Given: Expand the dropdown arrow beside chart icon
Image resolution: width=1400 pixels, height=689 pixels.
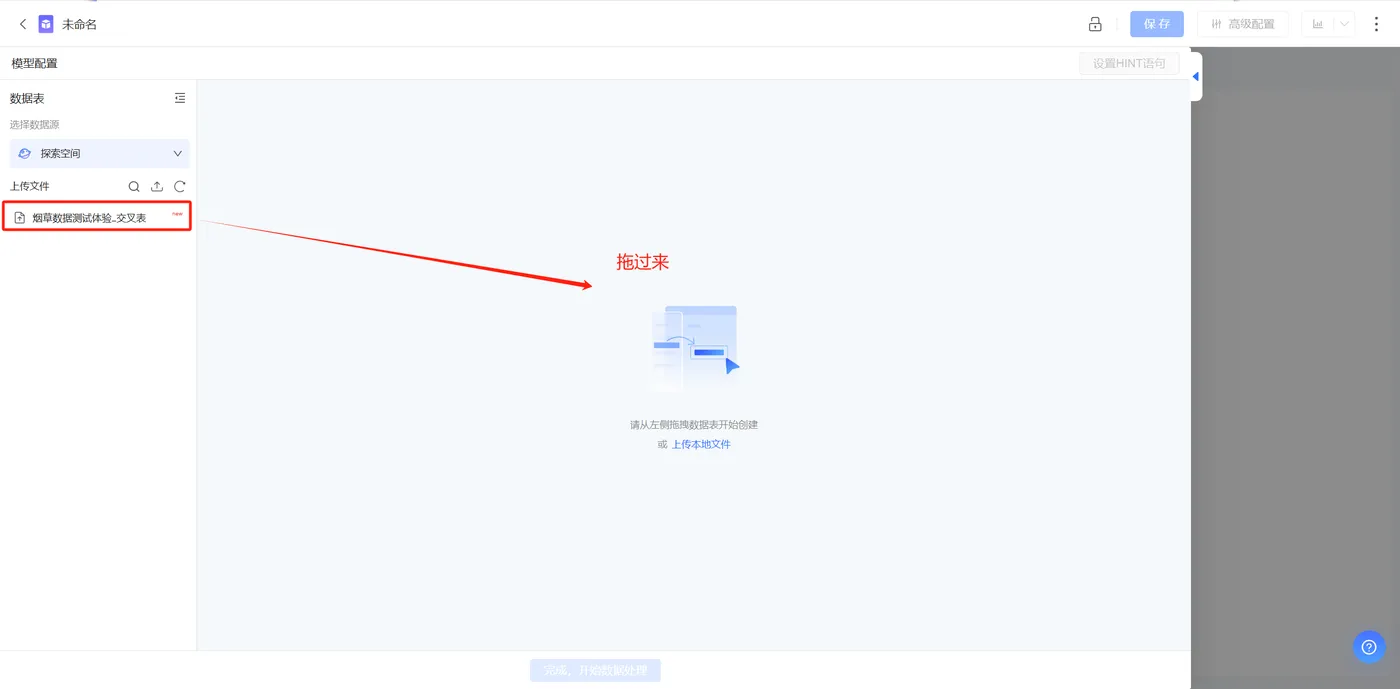Looking at the screenshot, I should (1345, 24).
